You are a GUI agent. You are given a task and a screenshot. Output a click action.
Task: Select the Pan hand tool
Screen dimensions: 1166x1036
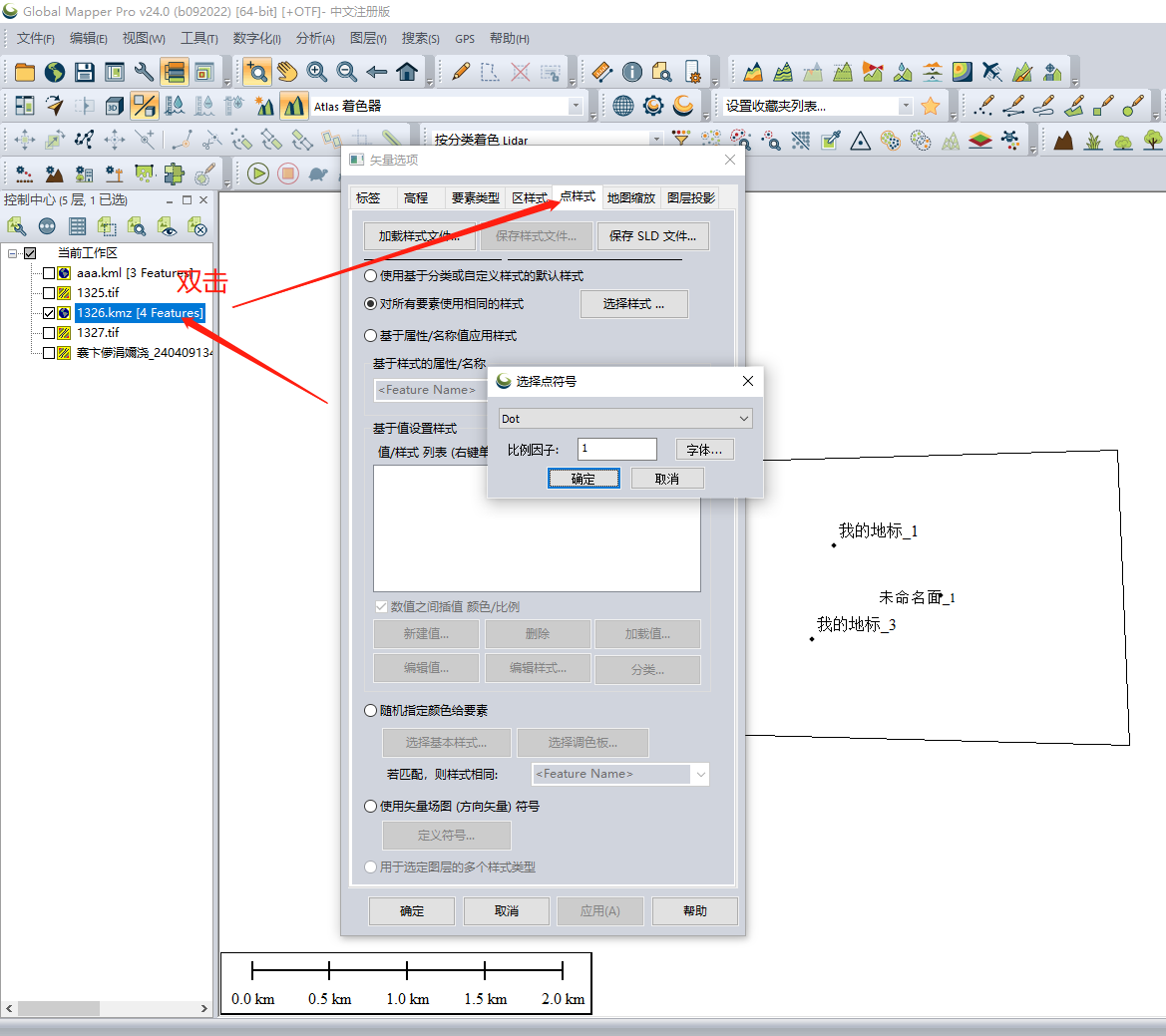point(287,72)
